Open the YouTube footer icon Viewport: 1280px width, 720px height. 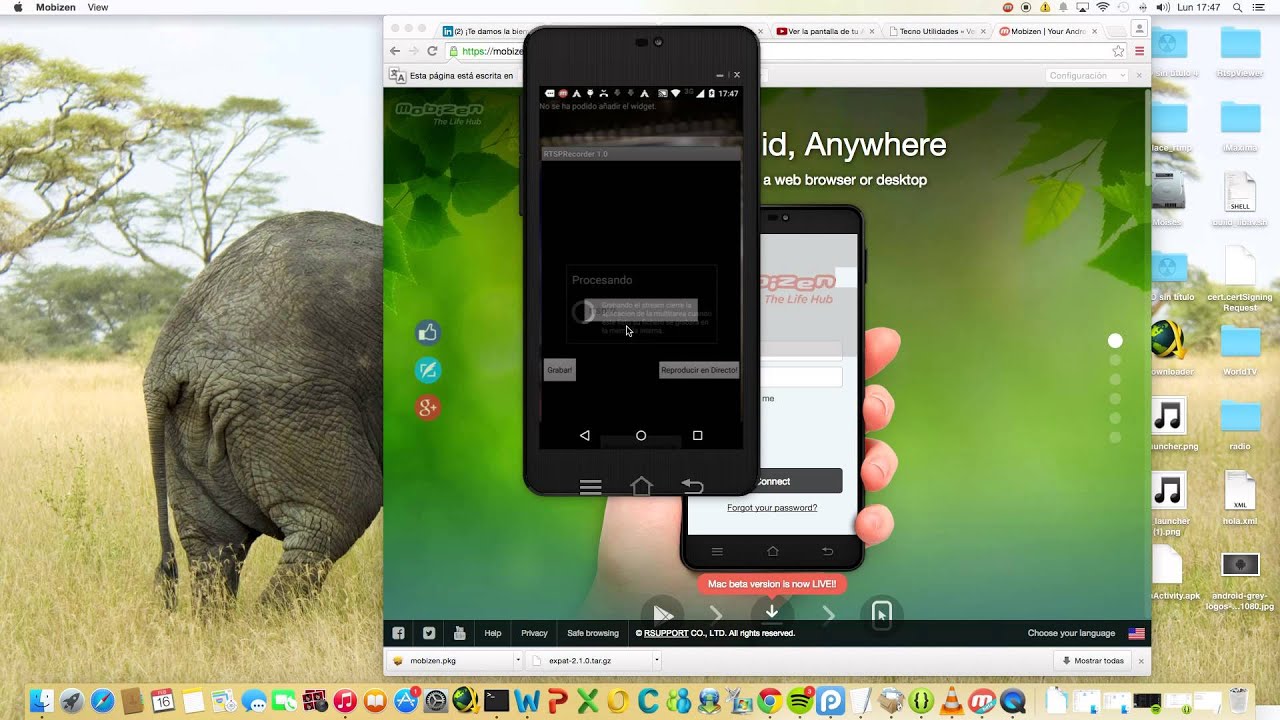460,633
